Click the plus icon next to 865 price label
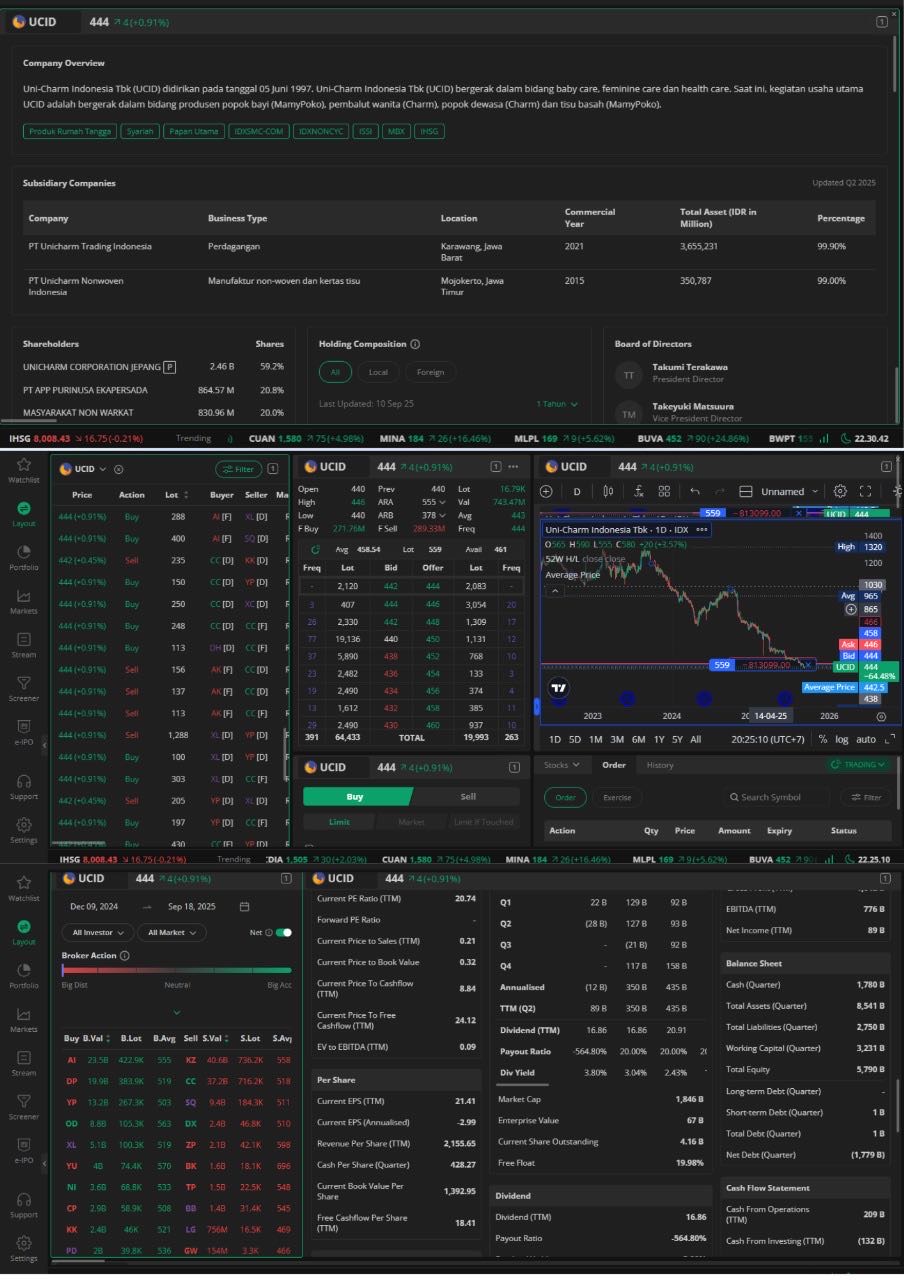The image size is (904, 1280). [851, 608]
